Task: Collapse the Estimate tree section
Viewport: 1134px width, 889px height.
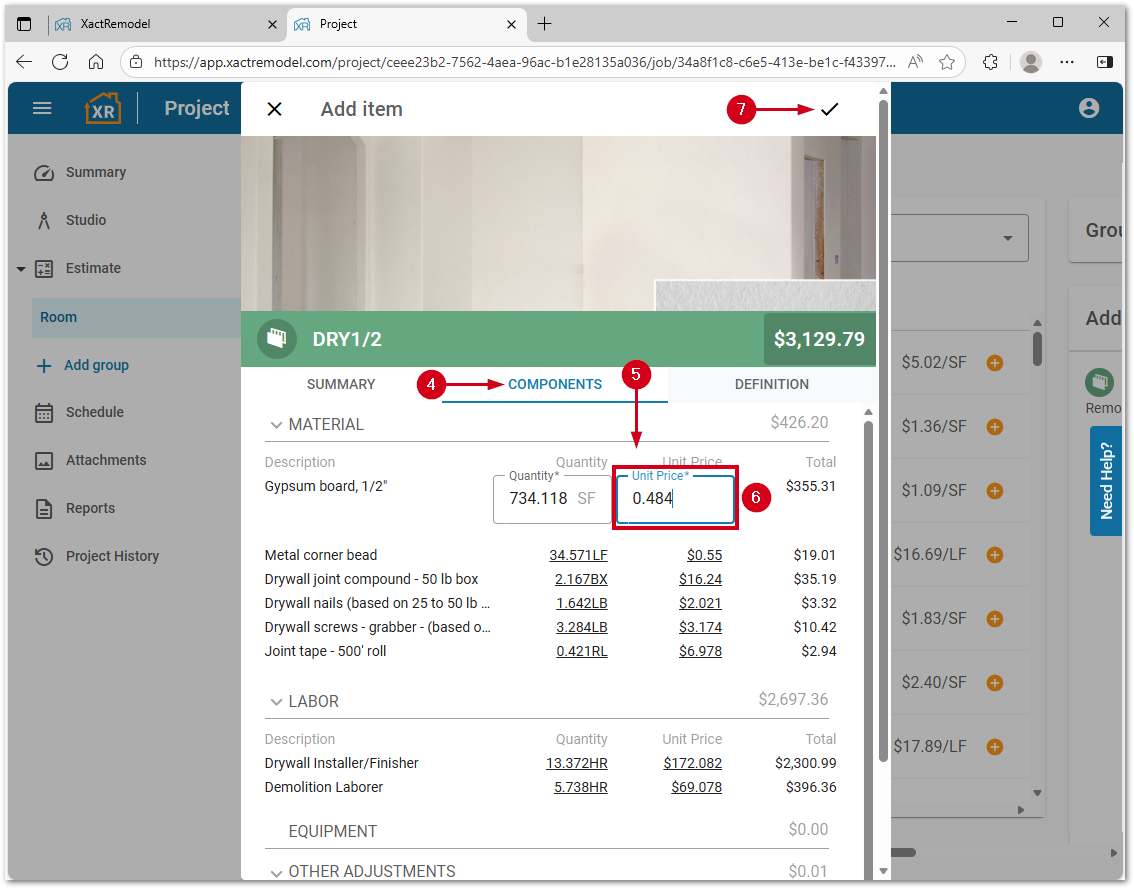Action: click(x=21, y=269)
